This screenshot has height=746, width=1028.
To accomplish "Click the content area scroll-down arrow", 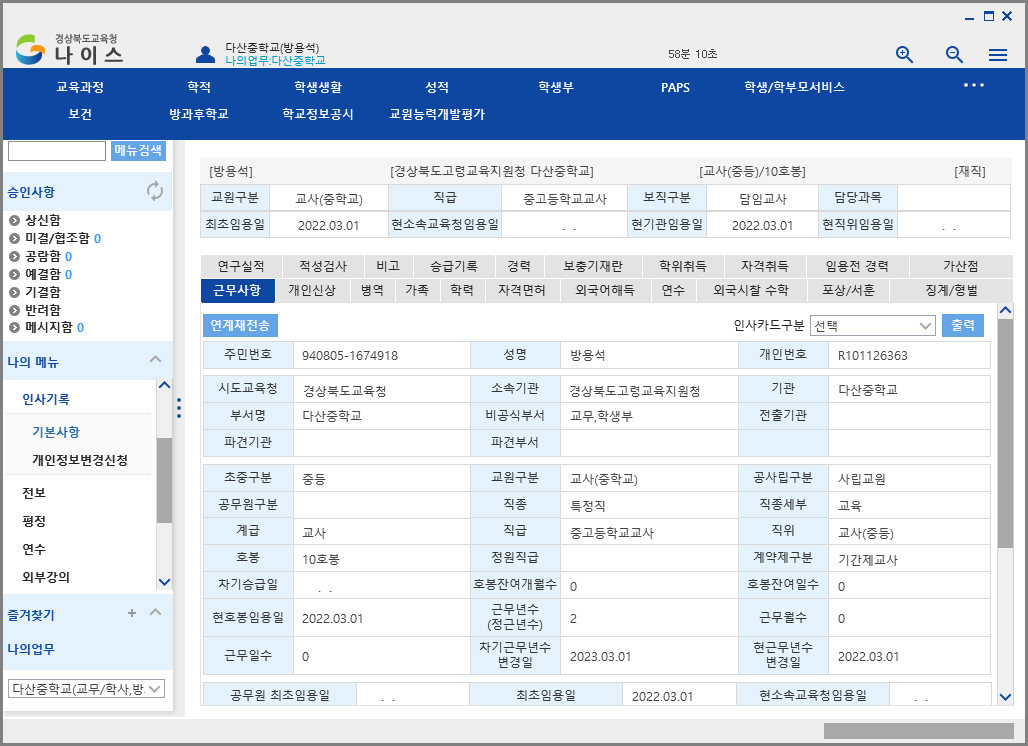I will (1005, 697).
